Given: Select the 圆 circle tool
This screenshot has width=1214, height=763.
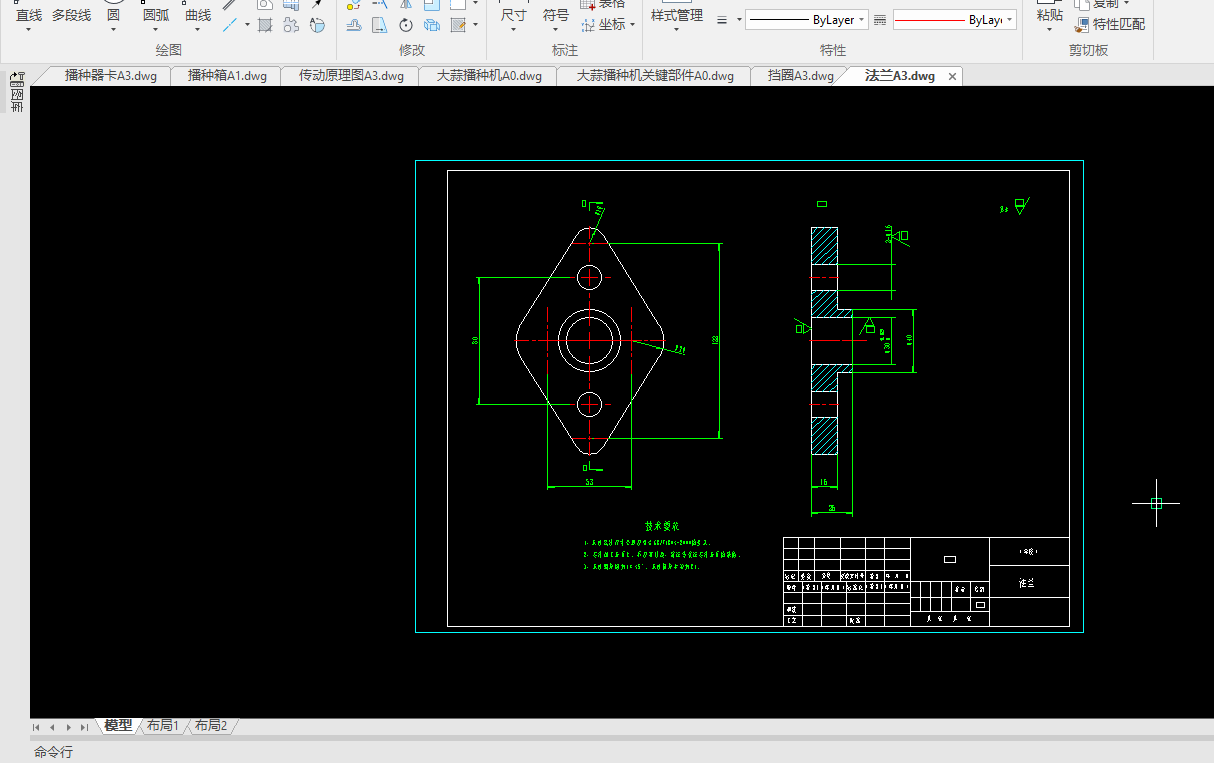Looking at the screenshot, I should tap(113, 16).
